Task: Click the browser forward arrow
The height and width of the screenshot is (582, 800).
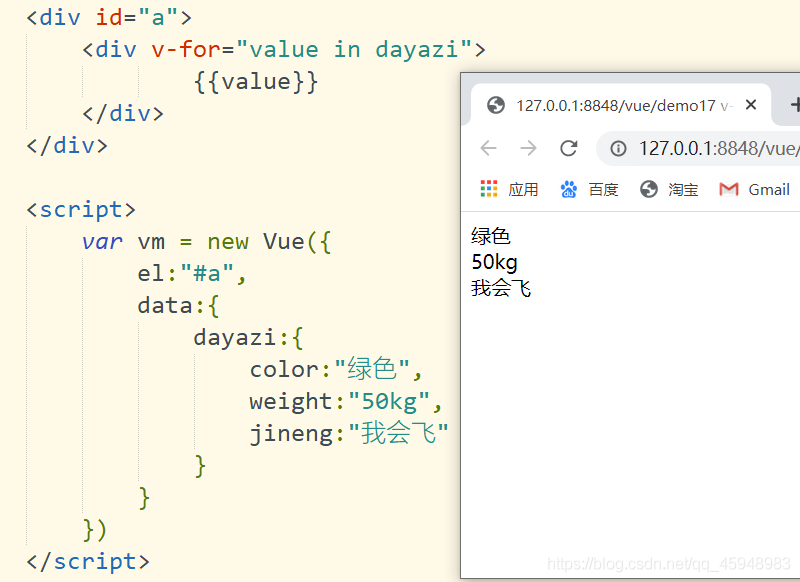Action: [529, 148]
